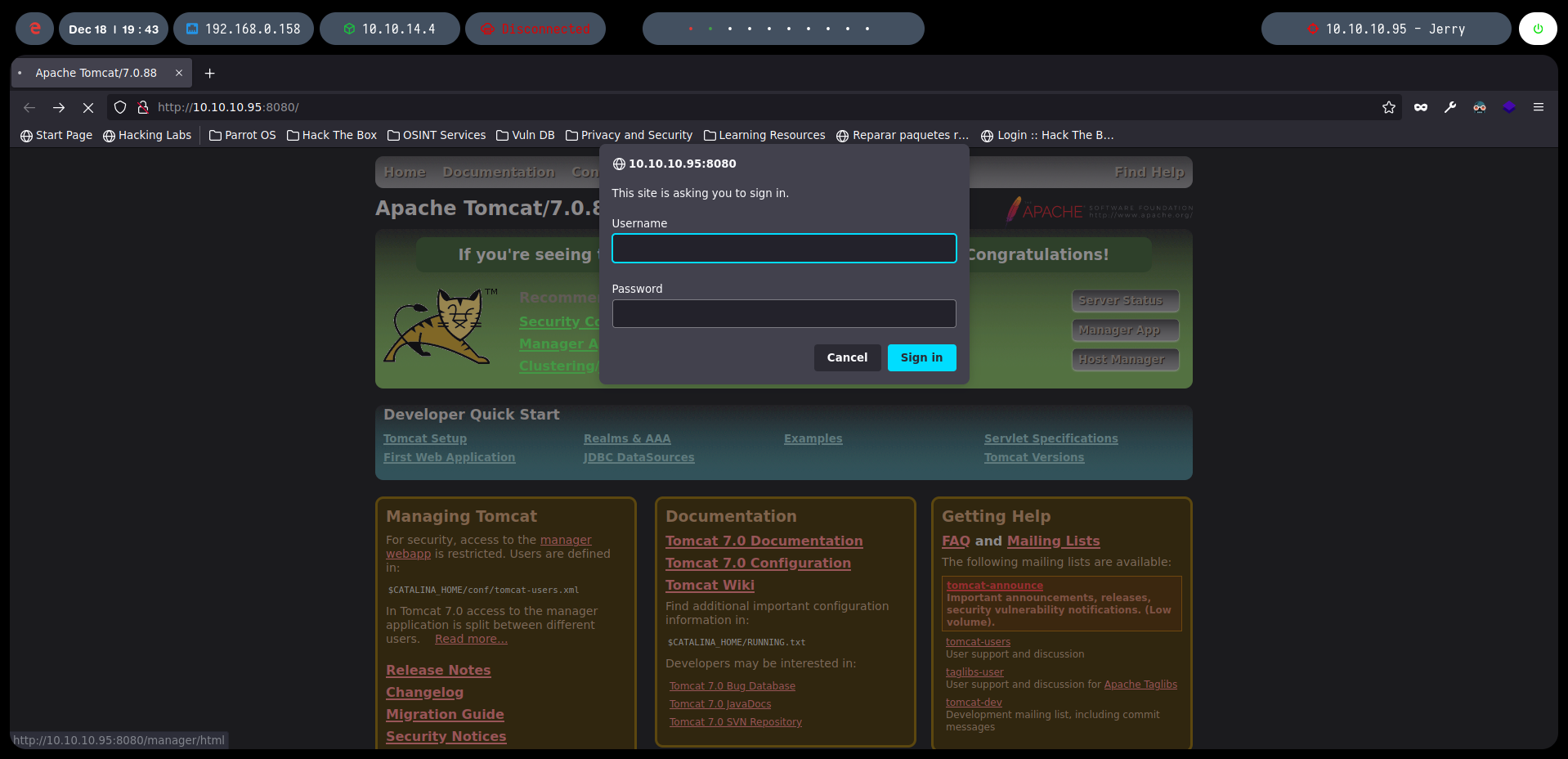Image resolution: width=1568 pixels, height=759 pixels.
Task: Open Tomcat 7.0 Configuration link
Action: [758, 564]
